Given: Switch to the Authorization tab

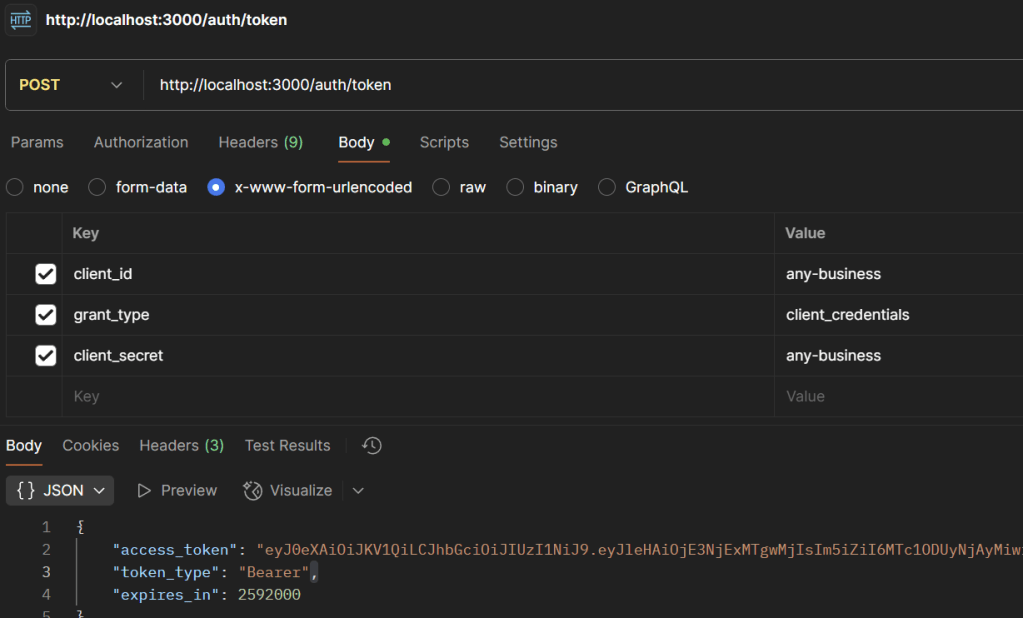Looking at the screenshot, I should pyautogui.click(x=141, y=142).
